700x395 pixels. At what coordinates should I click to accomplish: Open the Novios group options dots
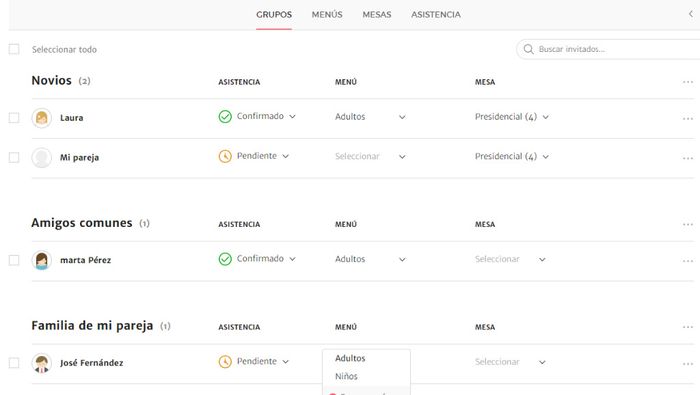688,82
